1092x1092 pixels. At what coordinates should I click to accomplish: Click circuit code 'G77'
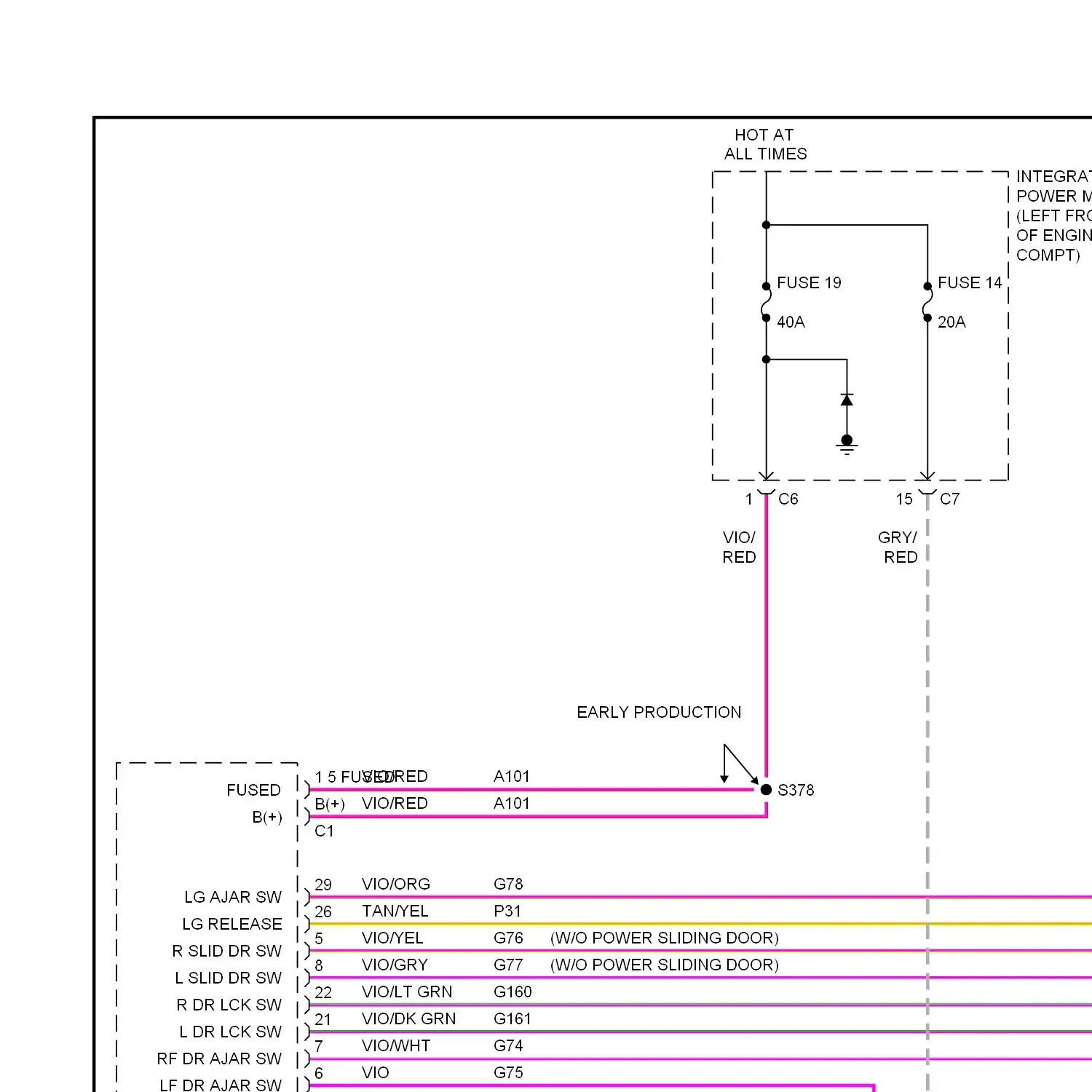tap(508, 965)
